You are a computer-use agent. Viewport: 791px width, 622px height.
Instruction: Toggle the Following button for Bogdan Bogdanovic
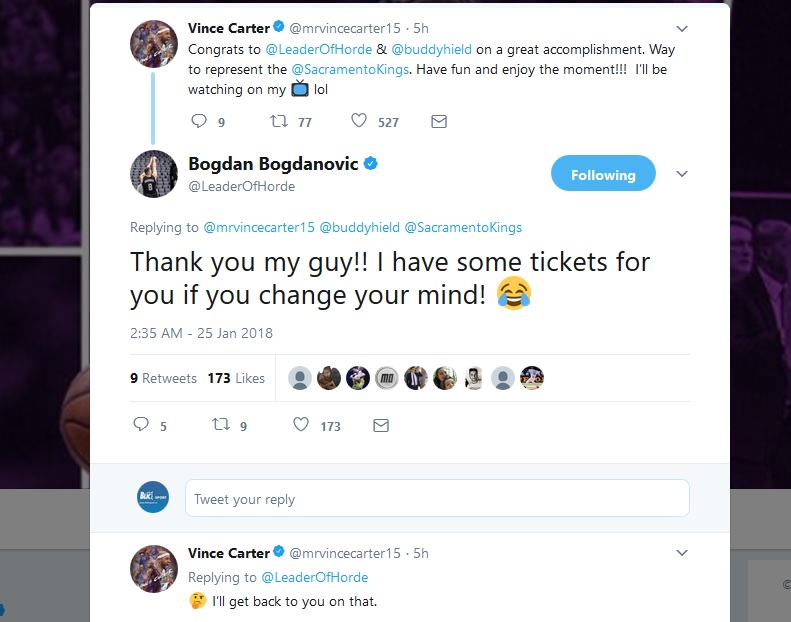coord(603,174)
